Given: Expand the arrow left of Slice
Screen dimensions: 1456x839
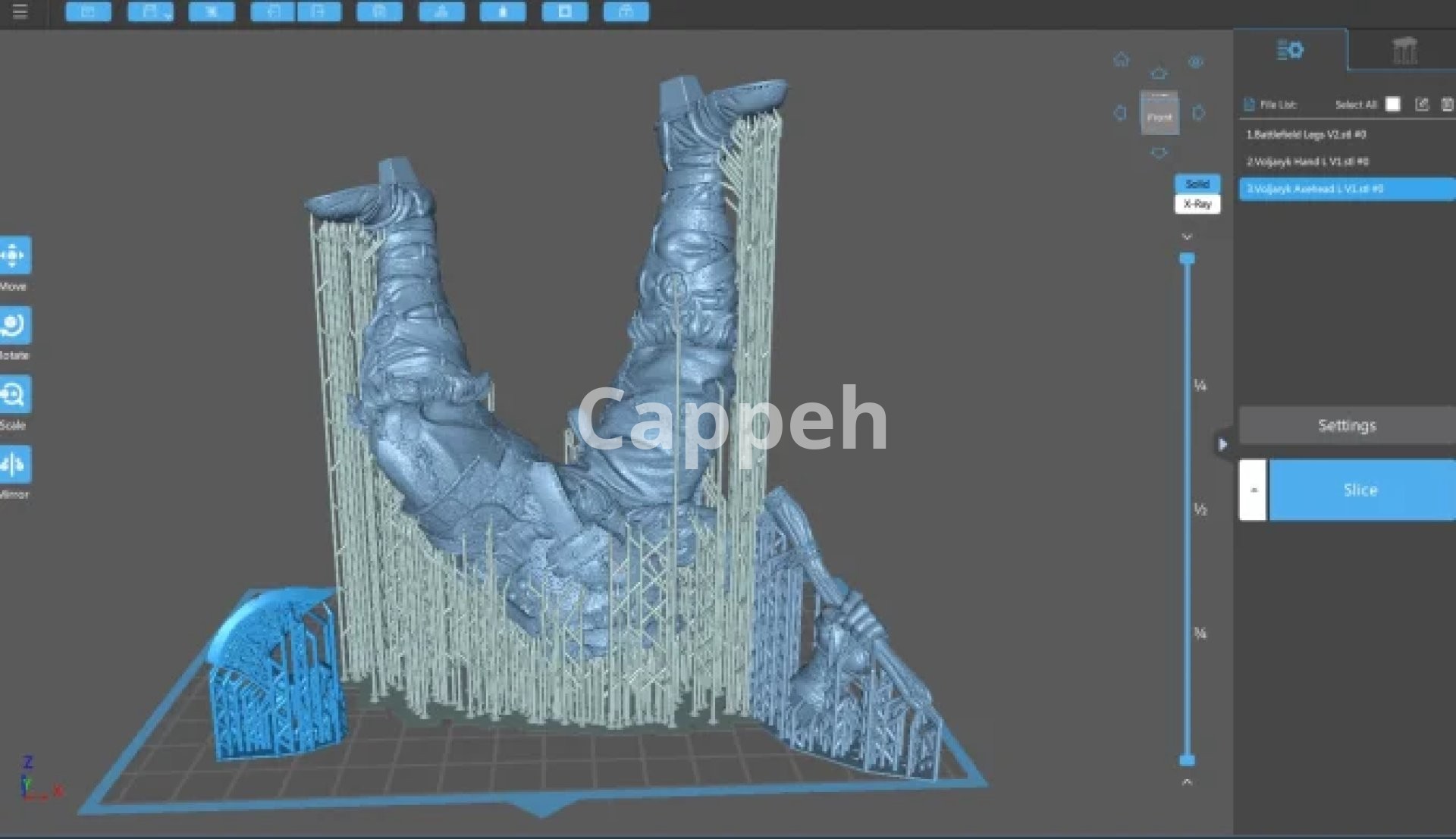Looking at the screenshot, I should point(1253,490).
